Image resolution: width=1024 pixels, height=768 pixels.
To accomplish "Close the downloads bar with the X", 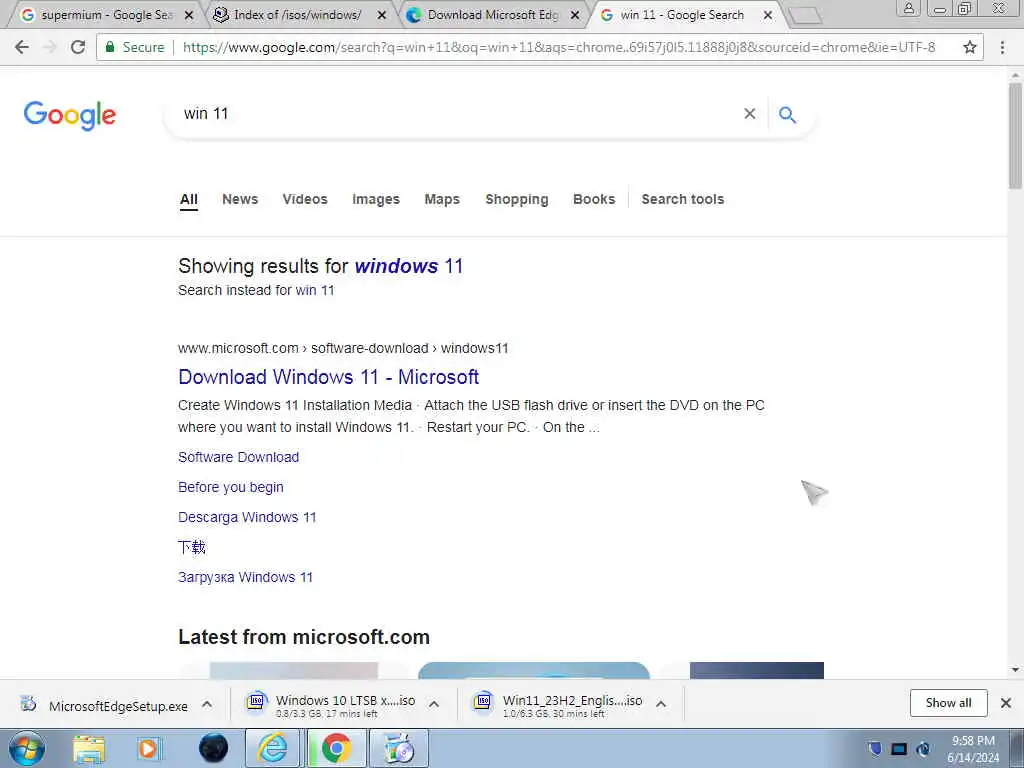I will 1006,703.
